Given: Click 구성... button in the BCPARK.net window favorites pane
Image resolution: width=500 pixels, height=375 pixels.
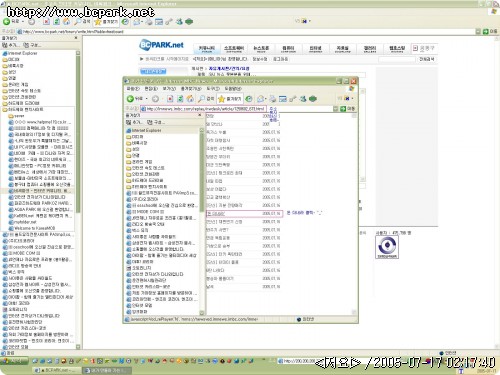Looking at the screenshot, I should (x=32, y=45).
